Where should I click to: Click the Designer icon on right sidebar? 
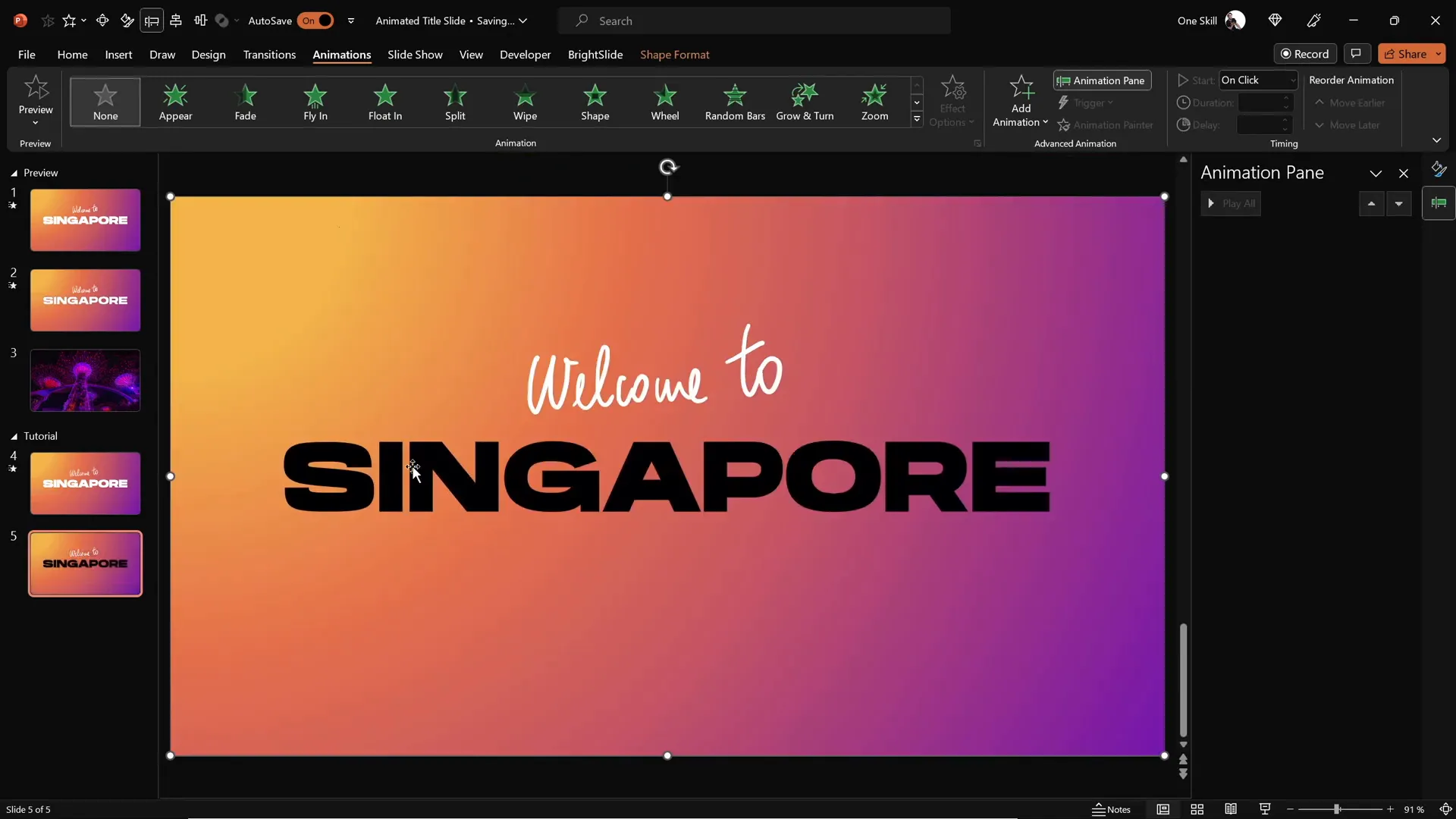(x=1439, y=169)
